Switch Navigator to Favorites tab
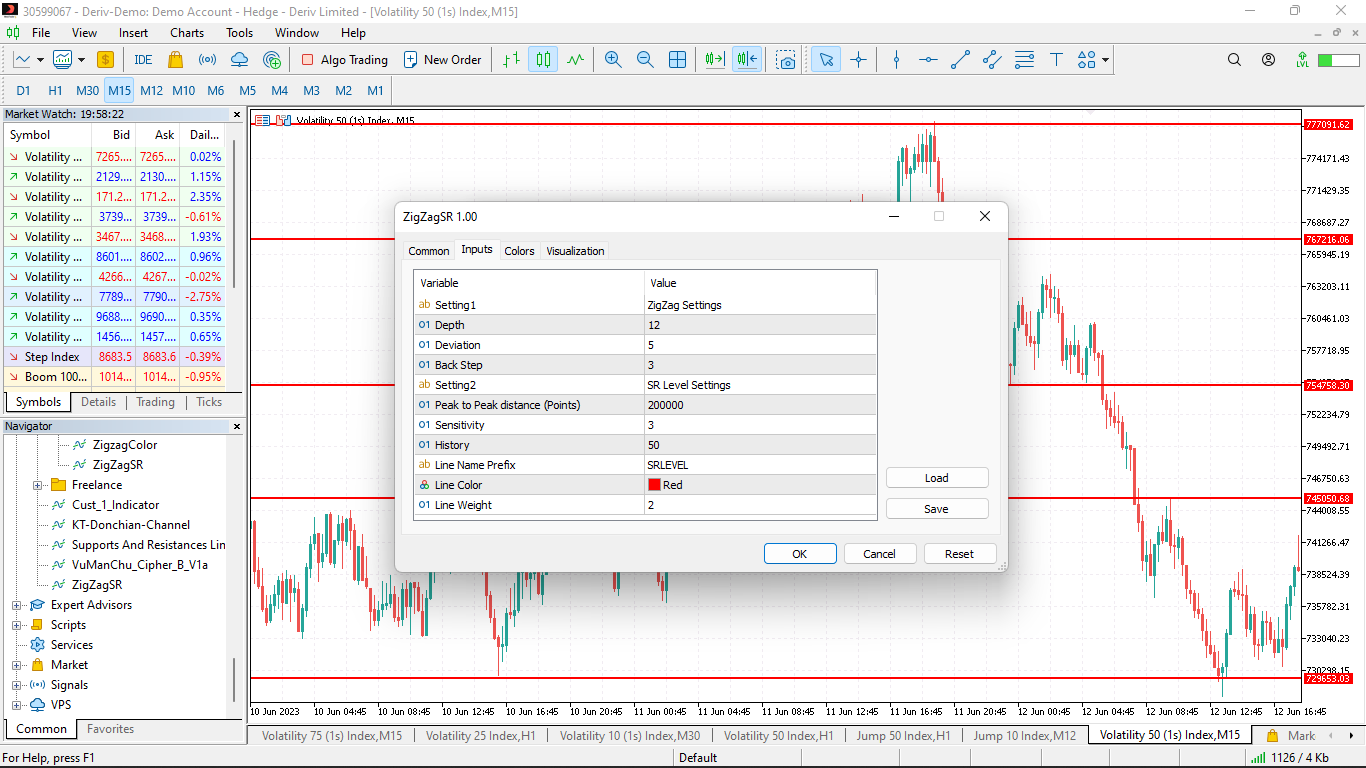Screen dimensions: 1366x768 [x=110, y=729]
